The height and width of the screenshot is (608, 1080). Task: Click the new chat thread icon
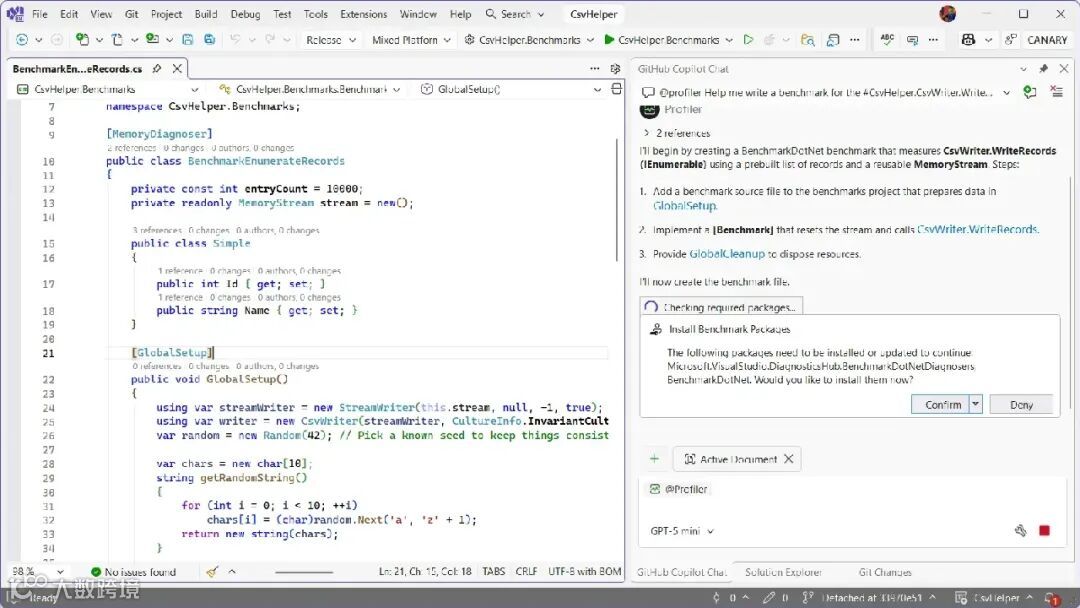[x=1030, y=92]
